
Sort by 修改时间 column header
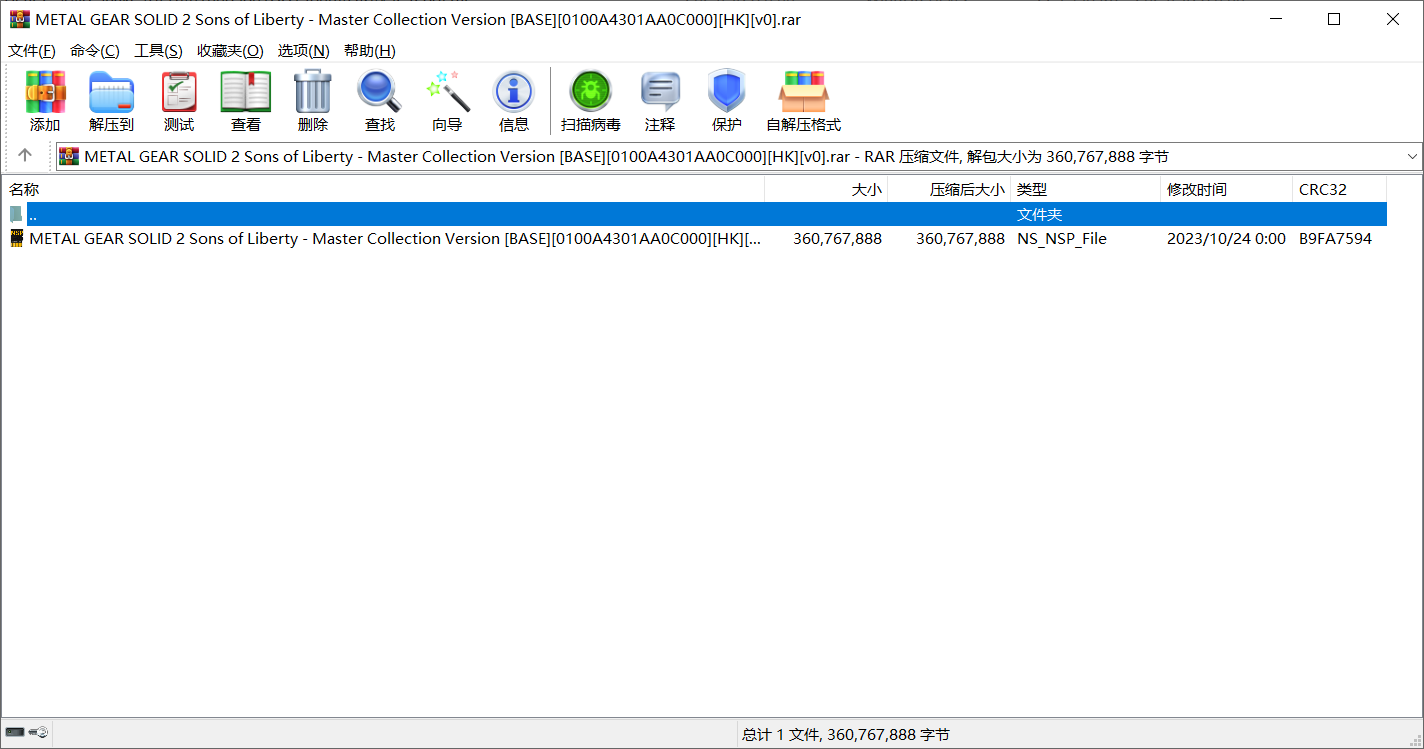pos(1196,189)
